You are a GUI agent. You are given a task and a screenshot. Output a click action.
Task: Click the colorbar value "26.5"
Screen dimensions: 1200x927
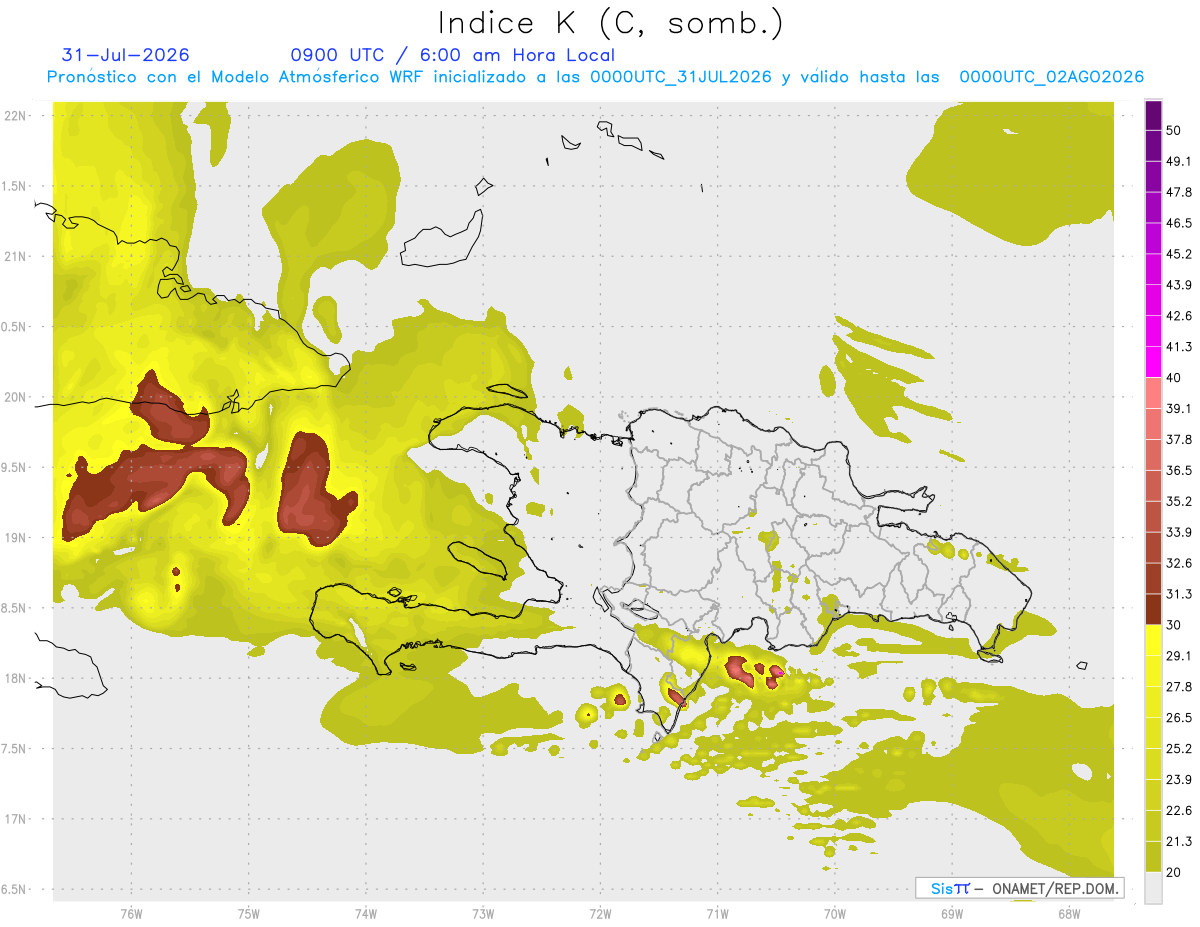point(1179,718)
